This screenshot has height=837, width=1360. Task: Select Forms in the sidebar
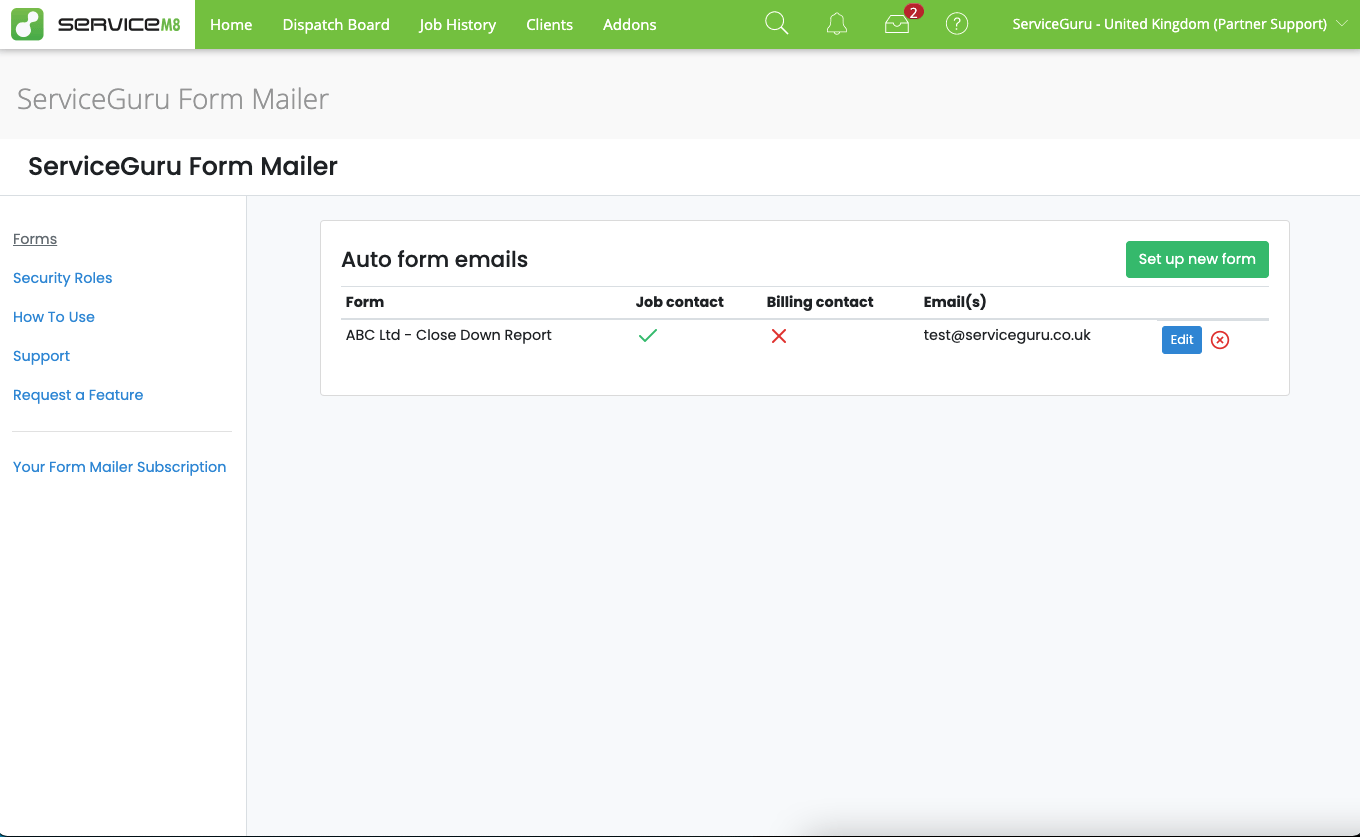click(35, 239)
